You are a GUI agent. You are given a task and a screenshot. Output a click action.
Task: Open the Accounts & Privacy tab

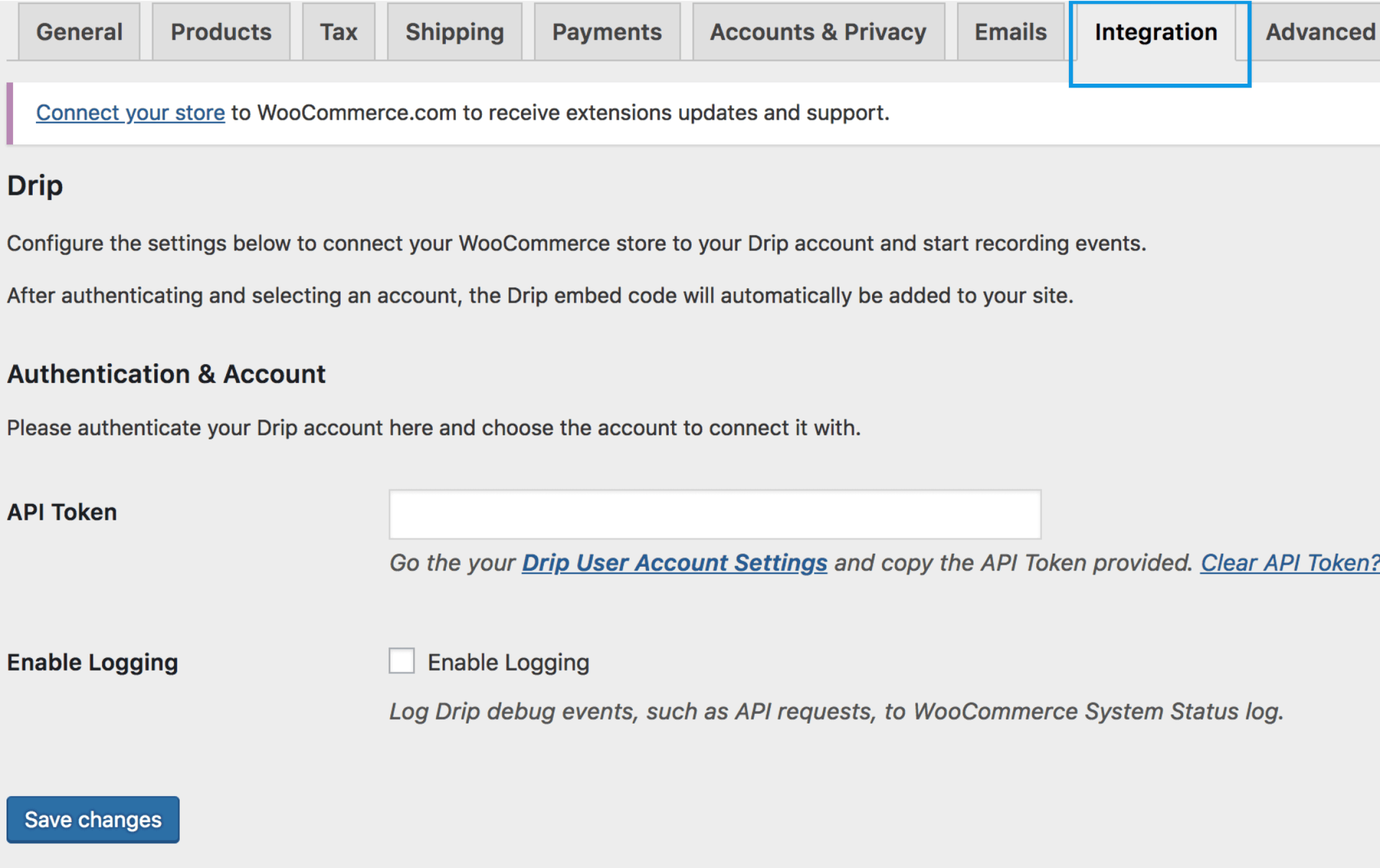point(817,31)
